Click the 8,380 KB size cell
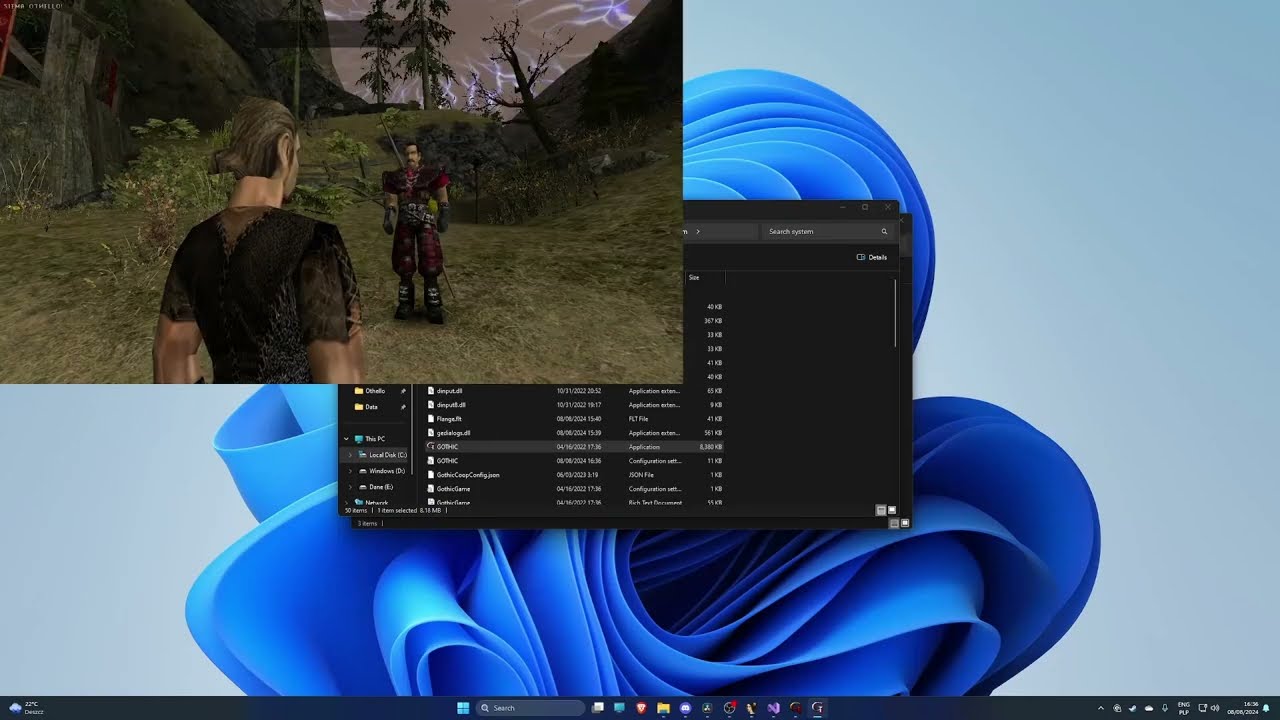1280x720 pixels. click(x=711, y=447)
